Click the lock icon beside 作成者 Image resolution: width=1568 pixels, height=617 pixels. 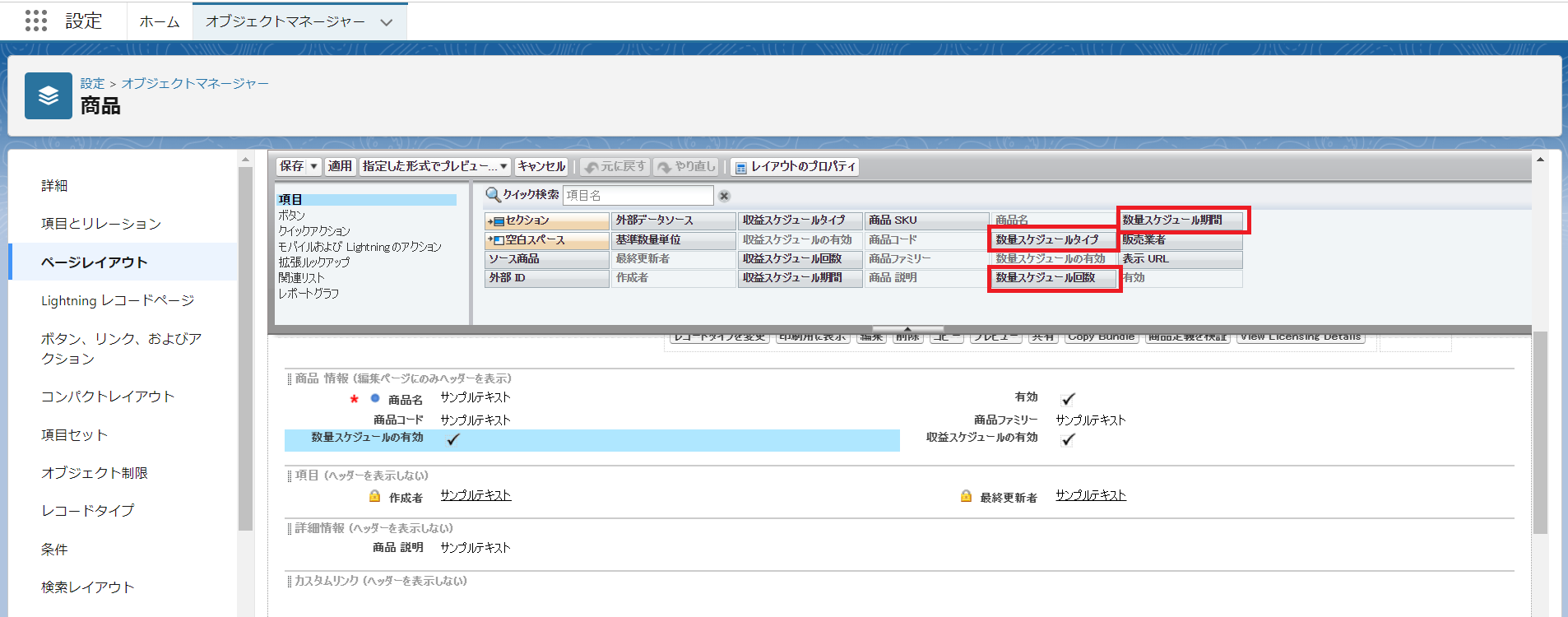374,496
